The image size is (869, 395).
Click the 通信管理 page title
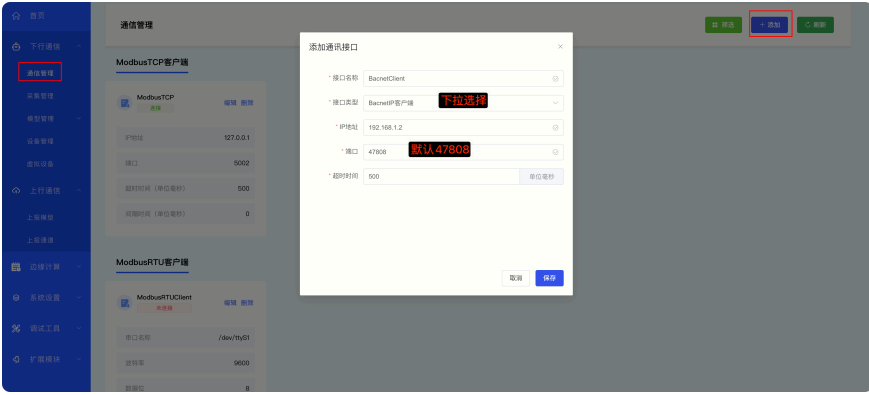click(136, 25)
